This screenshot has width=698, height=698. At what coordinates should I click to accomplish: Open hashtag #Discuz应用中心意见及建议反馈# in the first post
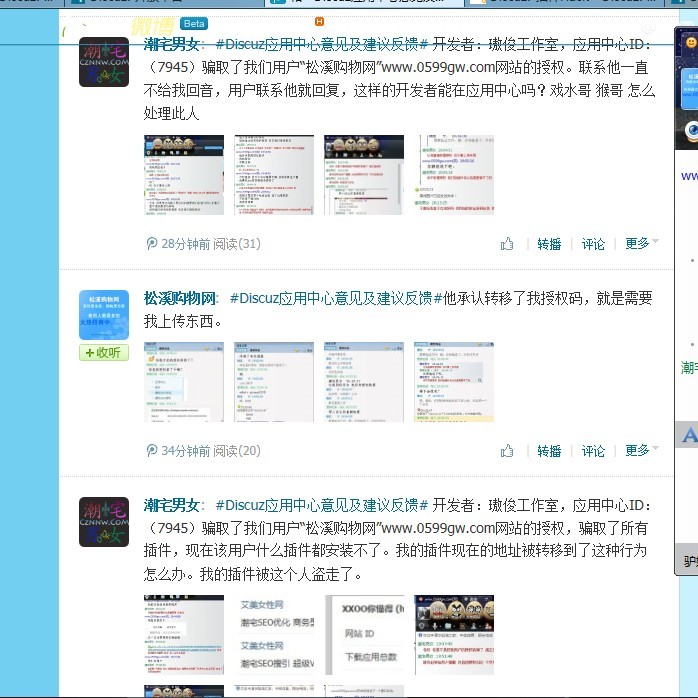(321, 44)
